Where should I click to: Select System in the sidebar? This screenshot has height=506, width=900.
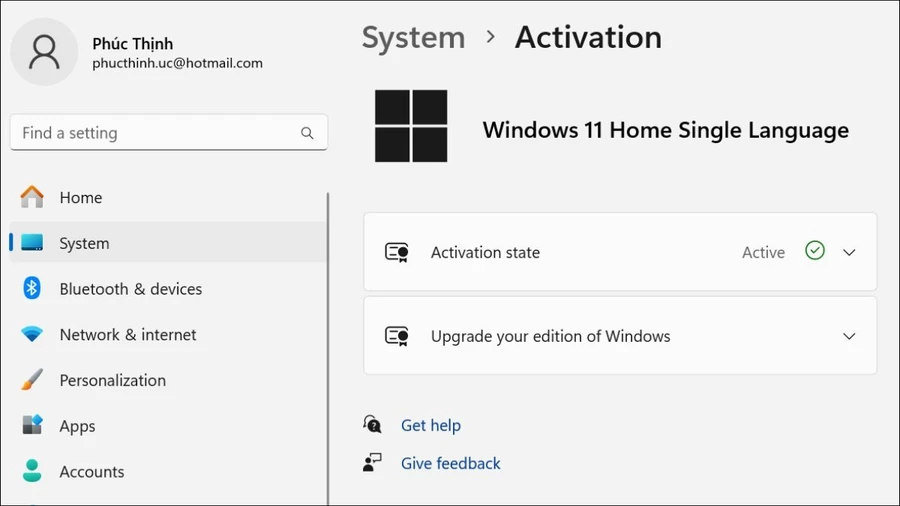click(x=169, y=243)
